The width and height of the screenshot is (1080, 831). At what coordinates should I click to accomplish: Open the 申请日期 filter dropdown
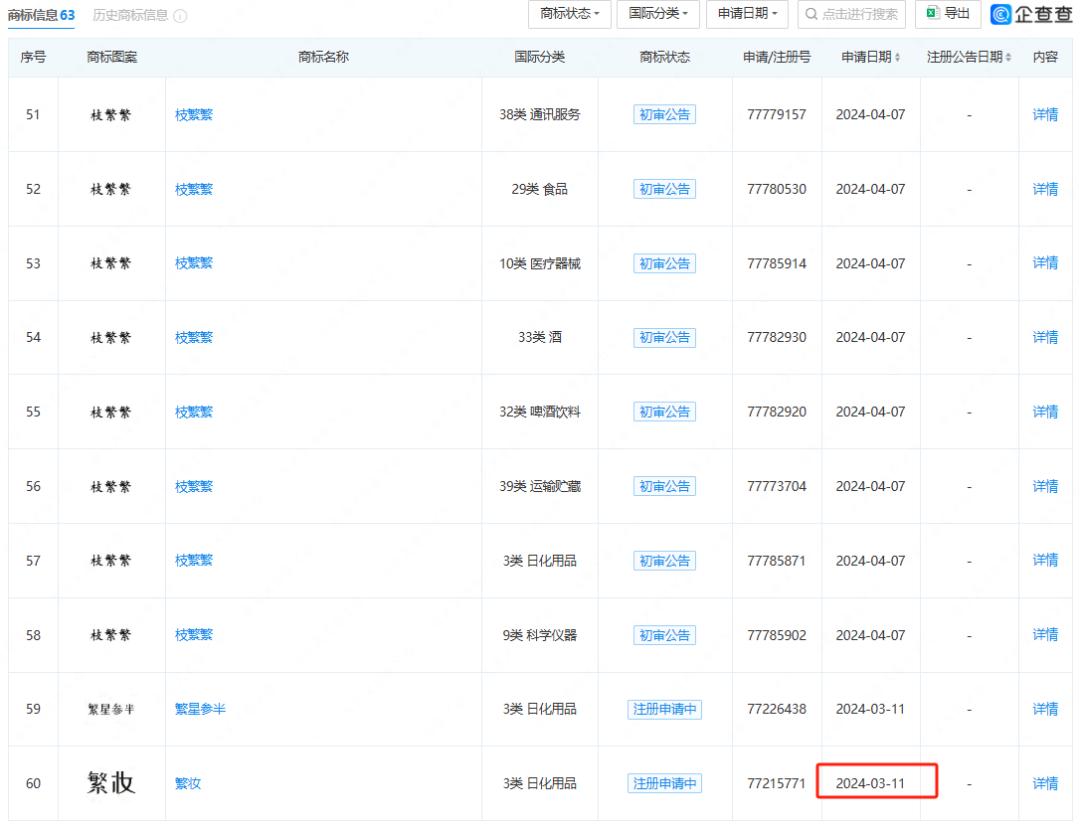pyautogui.click(x=747, y=14)
